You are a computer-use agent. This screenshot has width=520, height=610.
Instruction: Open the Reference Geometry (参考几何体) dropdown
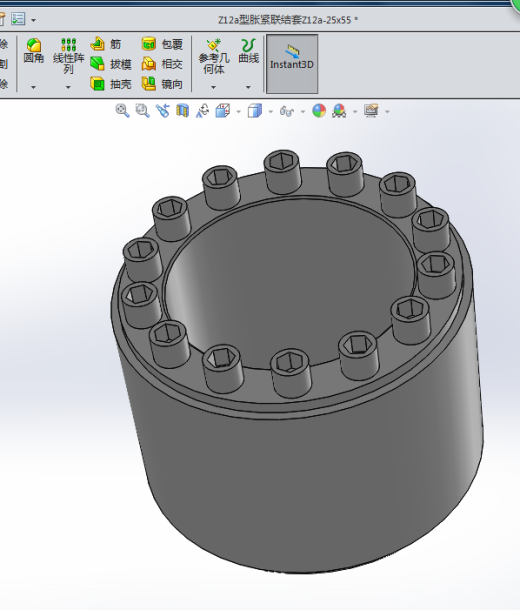coord(213,87)
